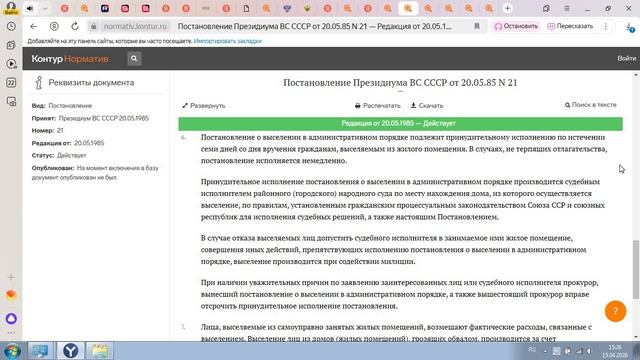
Task: Click the address bar domain normativ.kontur.ru
Action: coord(135,27)
